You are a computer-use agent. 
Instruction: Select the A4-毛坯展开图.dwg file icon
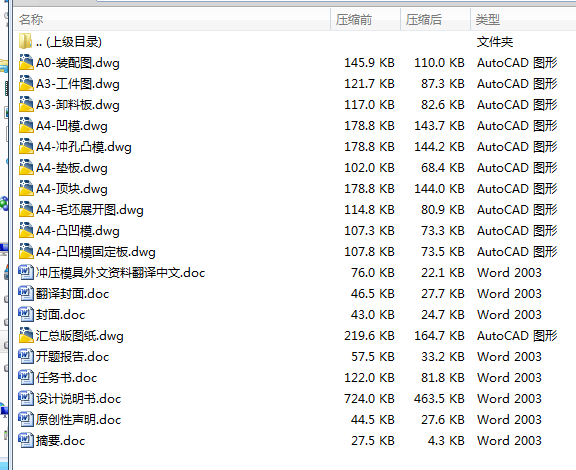26,209
